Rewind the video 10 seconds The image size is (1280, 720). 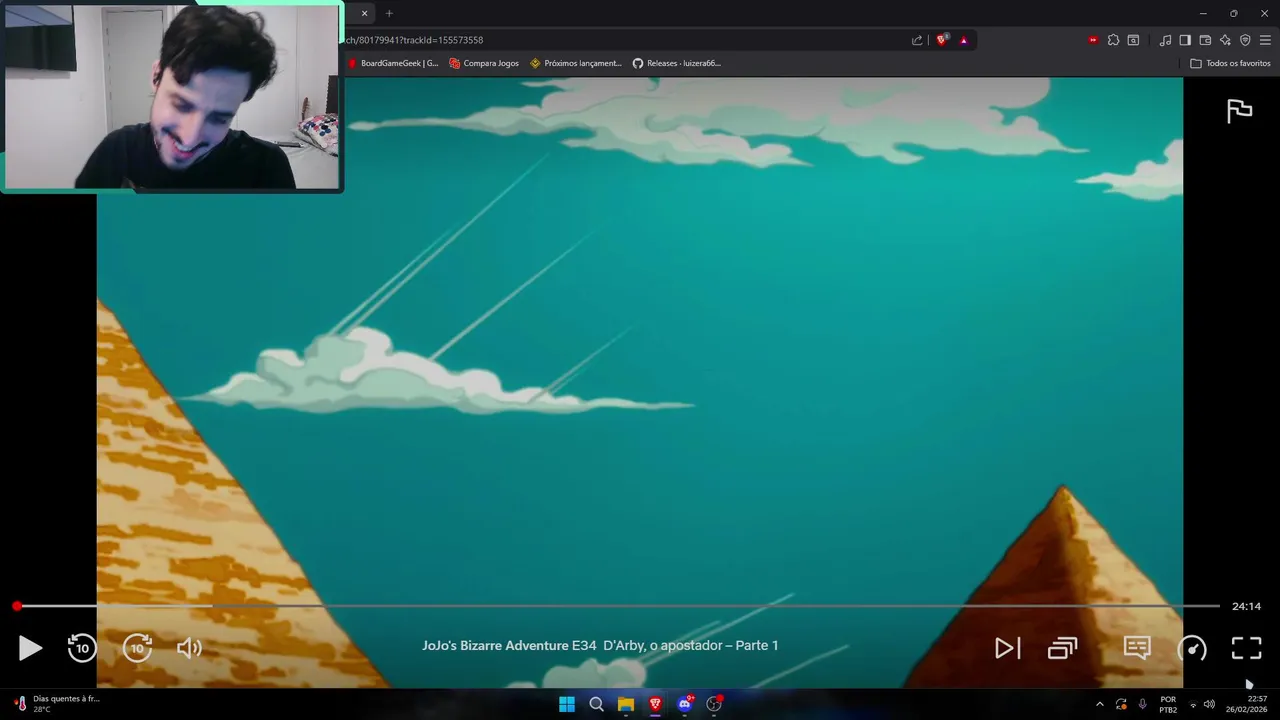[82, 648]
